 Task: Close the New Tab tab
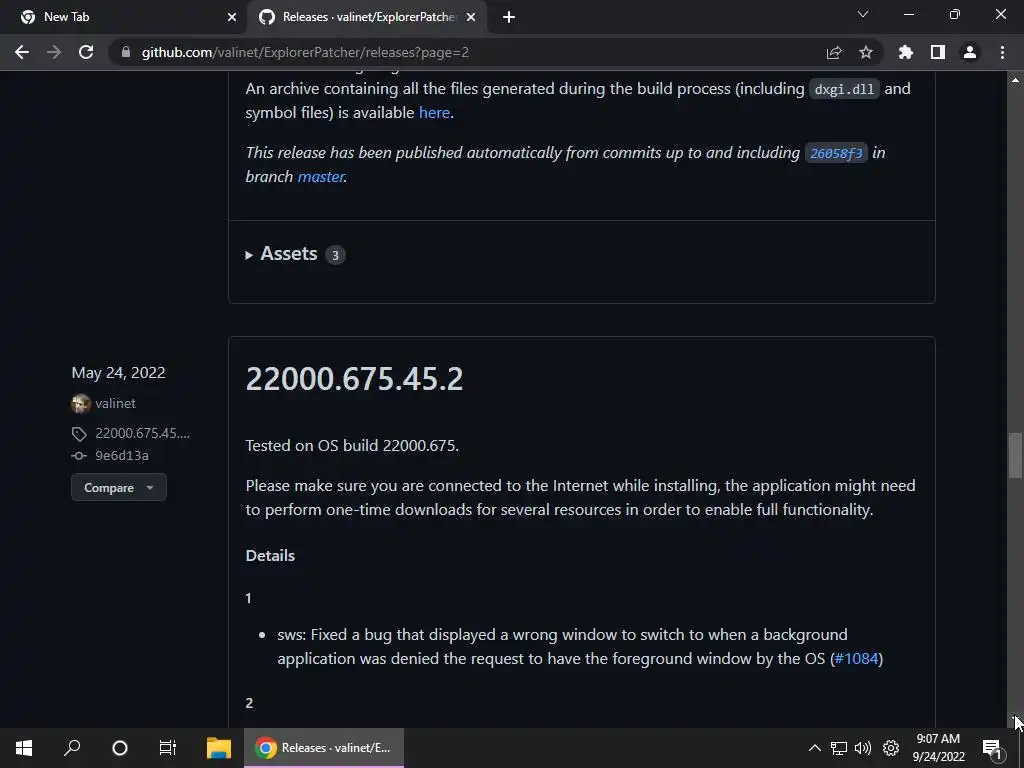[x=232, y=17]
